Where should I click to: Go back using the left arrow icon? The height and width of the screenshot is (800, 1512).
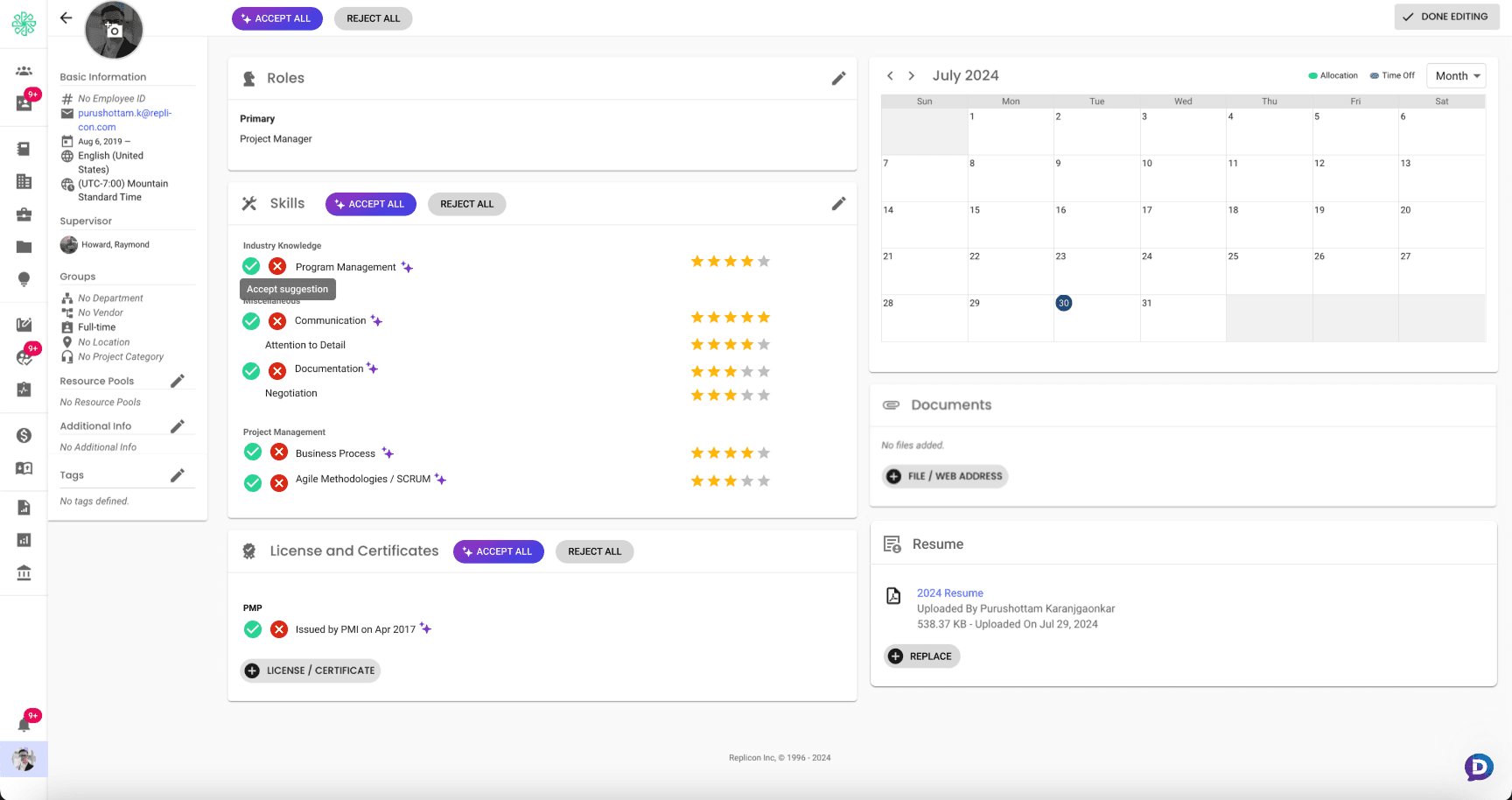(66, 18)
